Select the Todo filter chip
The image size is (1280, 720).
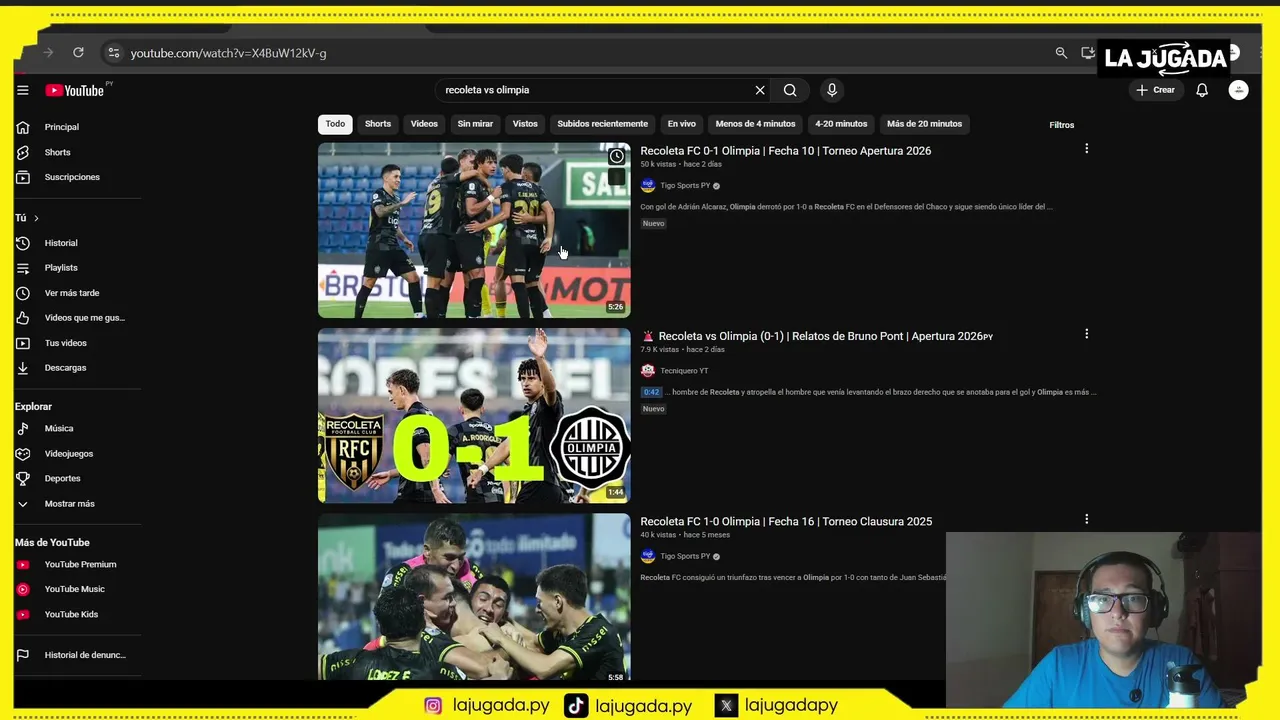pyautogui.click(x=335, y=124)
